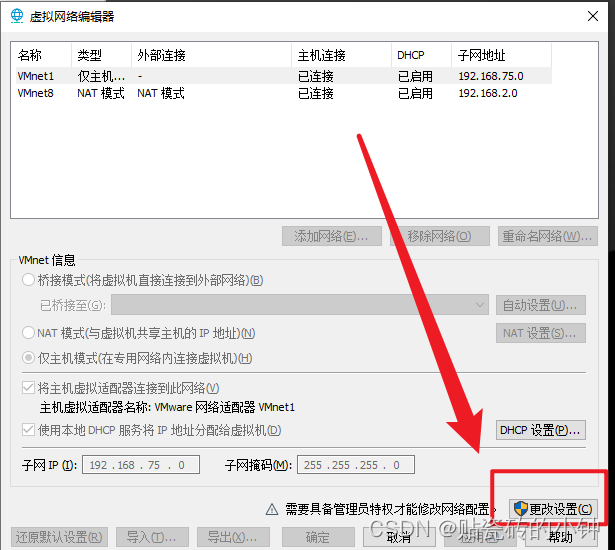Screen dimensions: 615x550
Task: Click the Subnet Address (子网地址) column header
Action: (502, 55)
